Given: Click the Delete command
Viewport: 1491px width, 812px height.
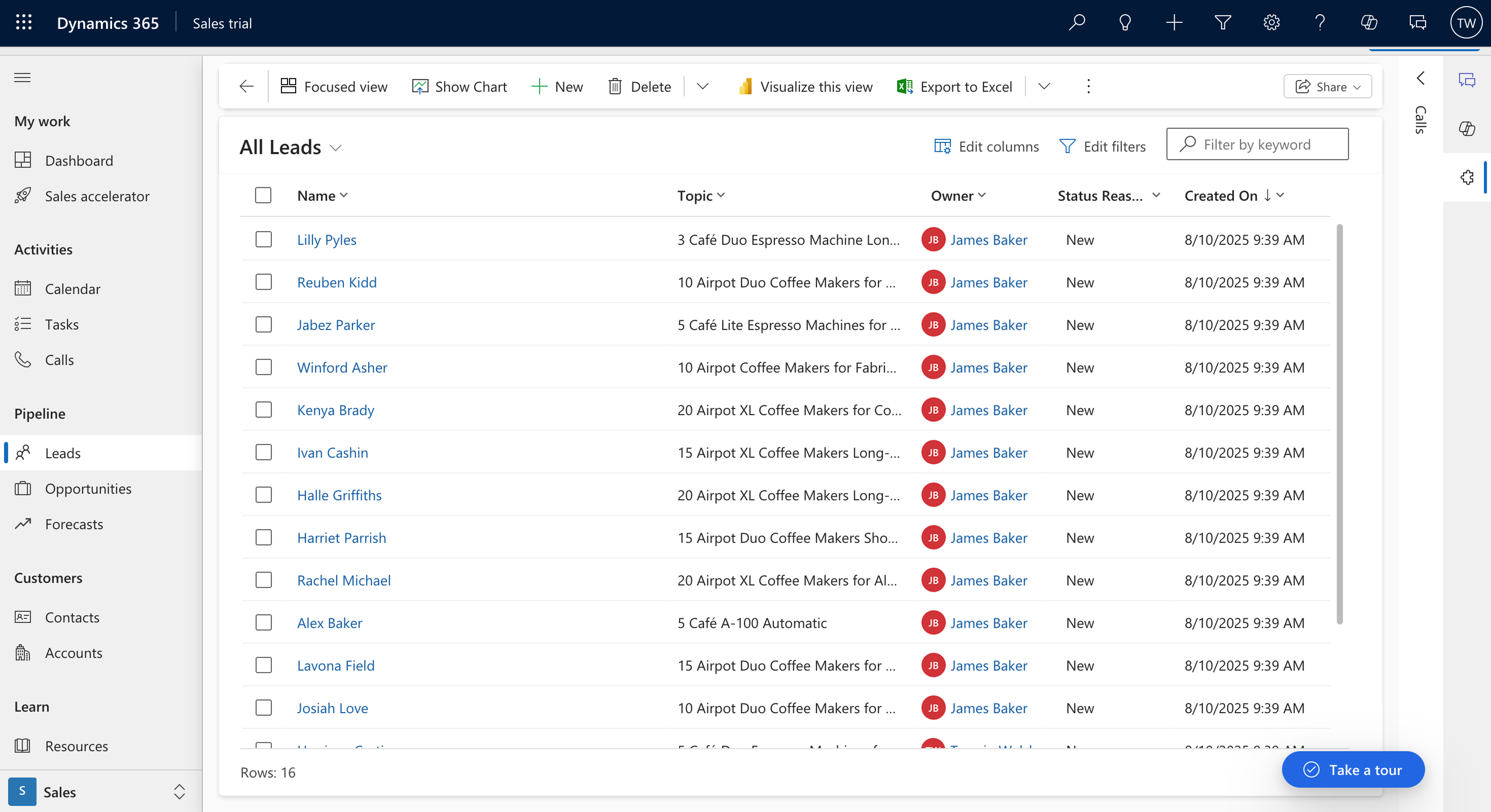Looking at the screenshot, I should (640, 87).
